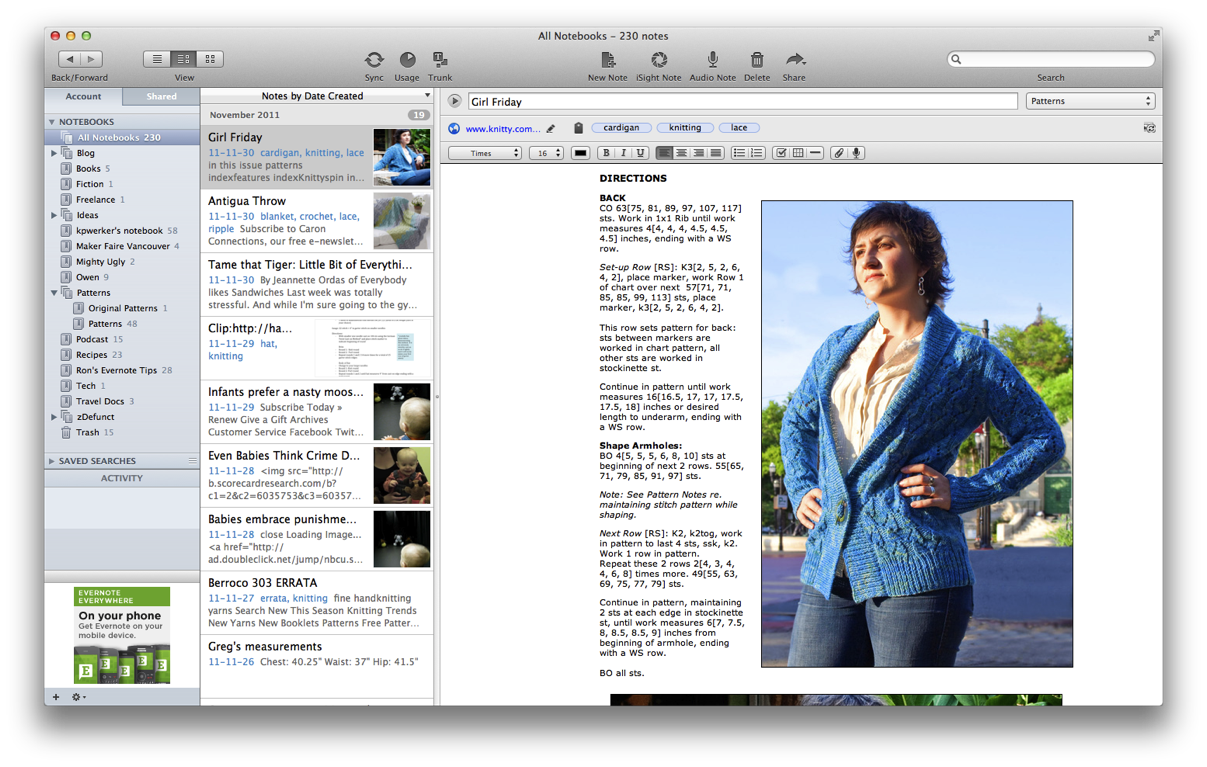Open the font size 16 dropdown
The height and width of the screenshot is (767, 1207).
coord(546,153)
